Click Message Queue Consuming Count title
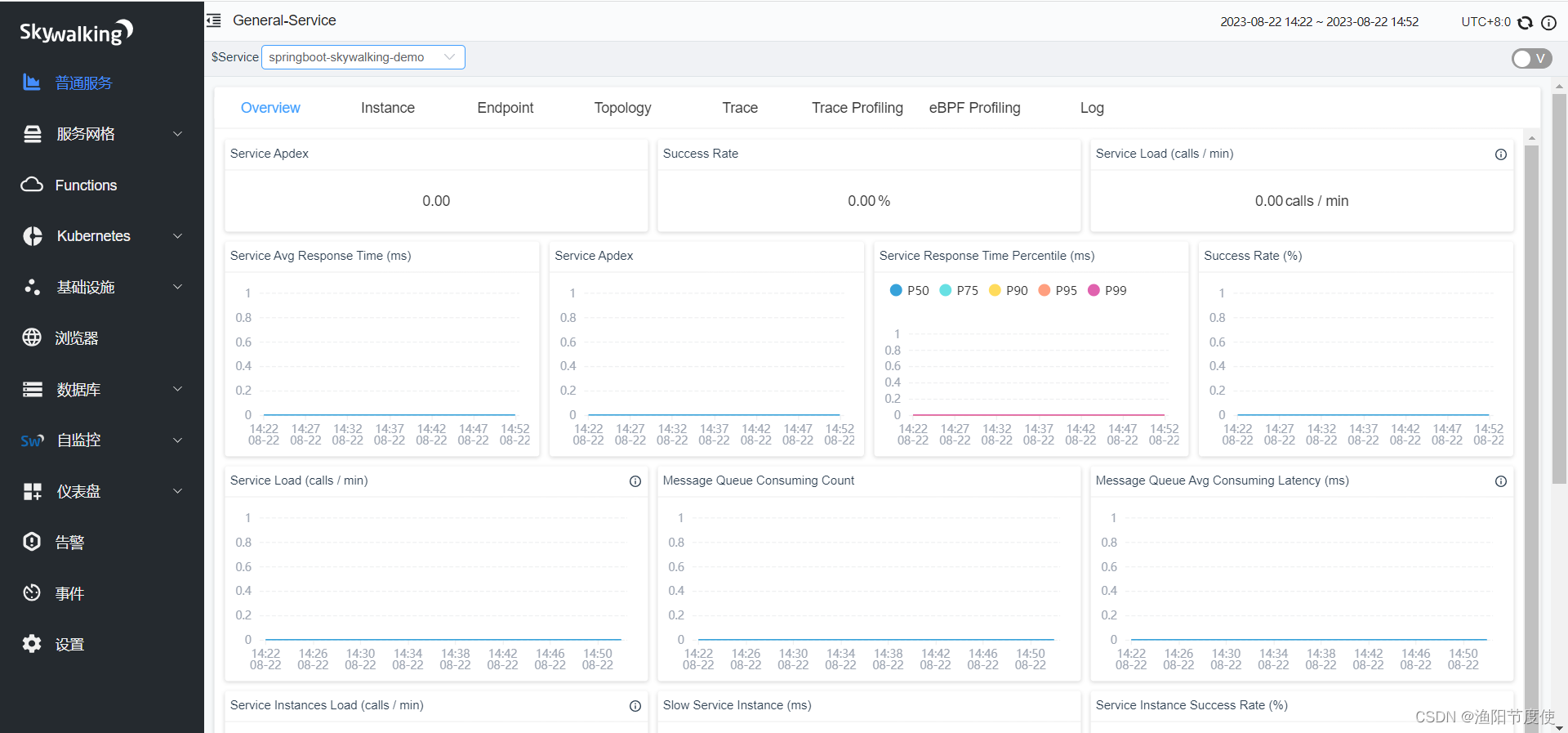Viewport: 1568px width, 733px height. click(759, 480)
